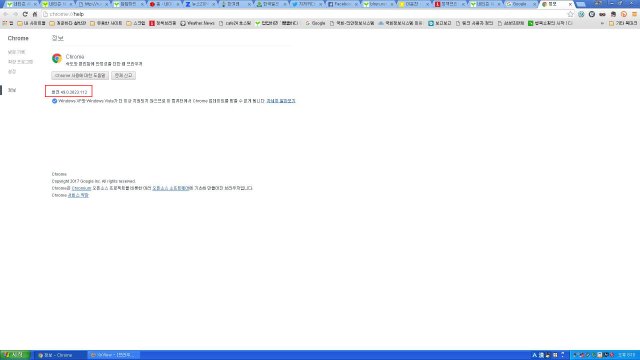Click the report an issue button
The width and height of the screenshot is (640, 360).
[x=123, y=76]
